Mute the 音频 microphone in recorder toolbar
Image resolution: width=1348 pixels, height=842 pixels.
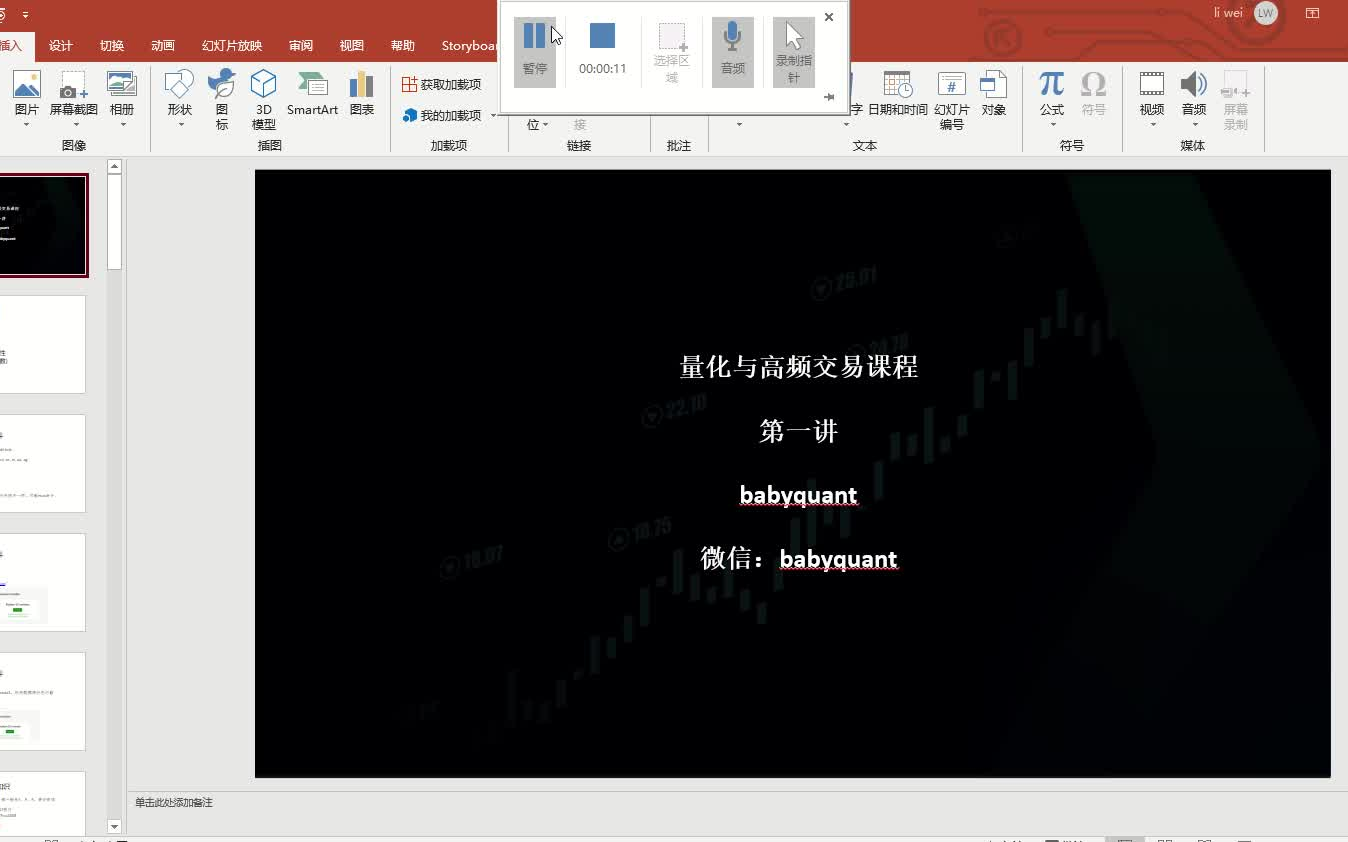(x=733, y=44)
